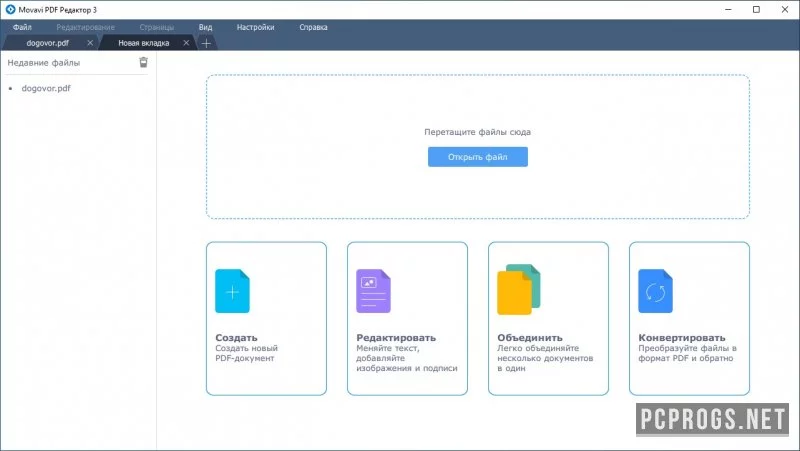
Task: Open the Вид menu
Action: pos(205,27)
